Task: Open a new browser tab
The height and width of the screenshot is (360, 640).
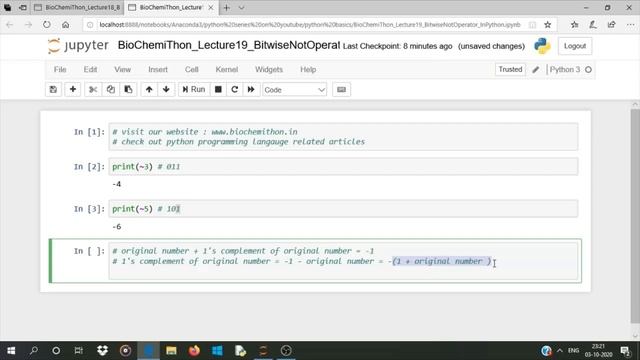Action: point(227,7)
